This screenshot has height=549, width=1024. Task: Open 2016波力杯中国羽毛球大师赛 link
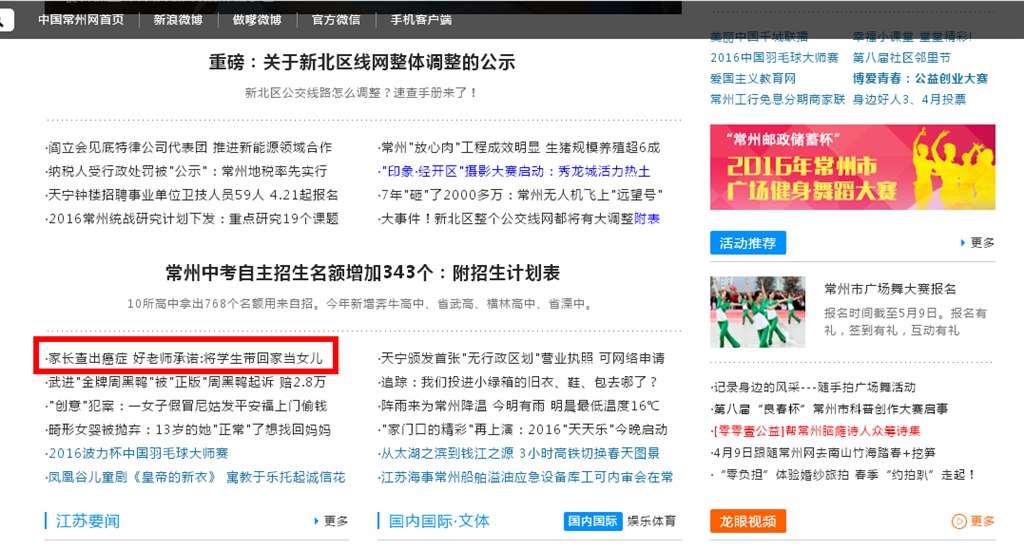tap(137, 453)
